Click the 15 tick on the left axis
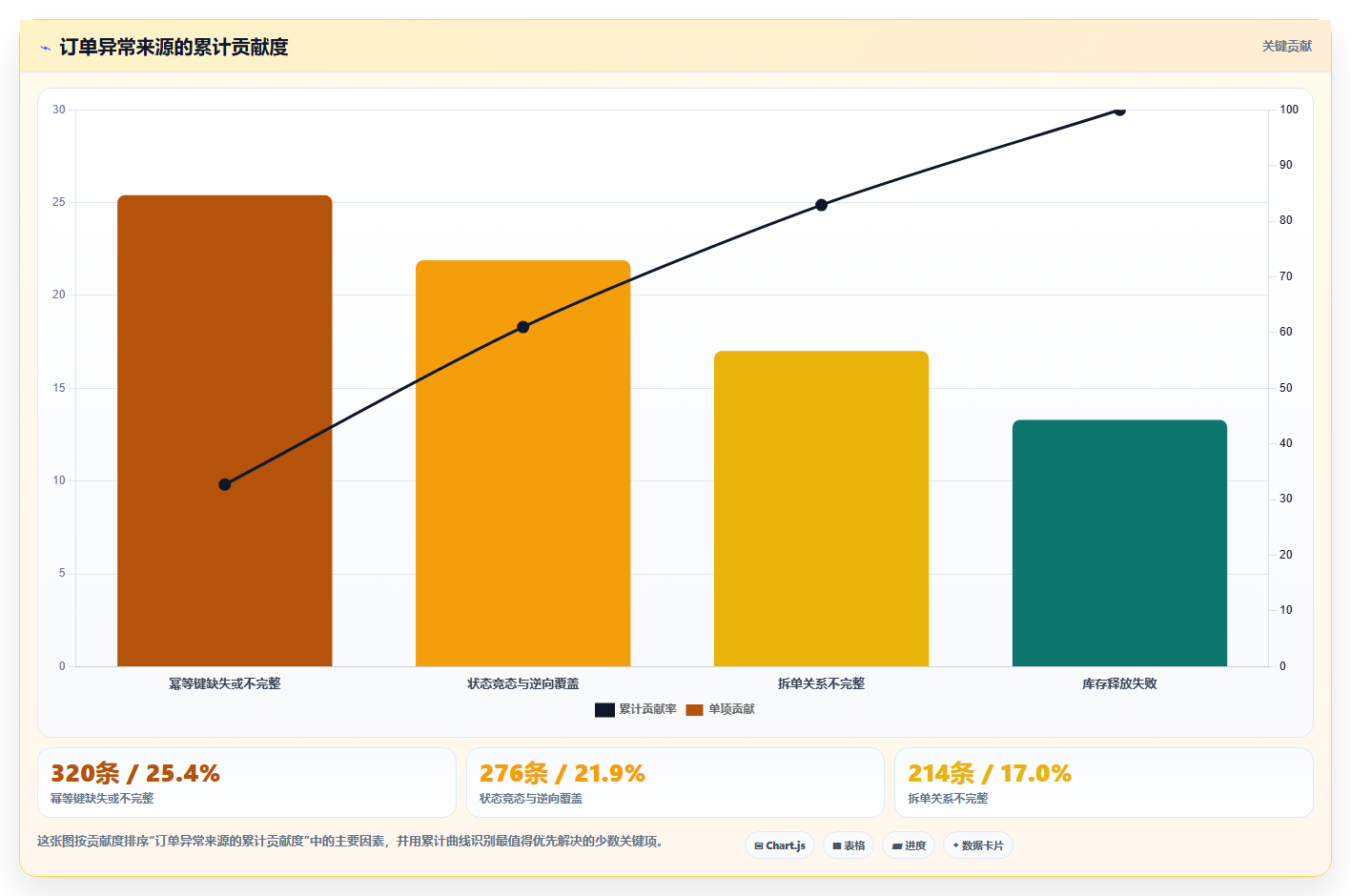 pyautogui.click(x=59, y=388)
